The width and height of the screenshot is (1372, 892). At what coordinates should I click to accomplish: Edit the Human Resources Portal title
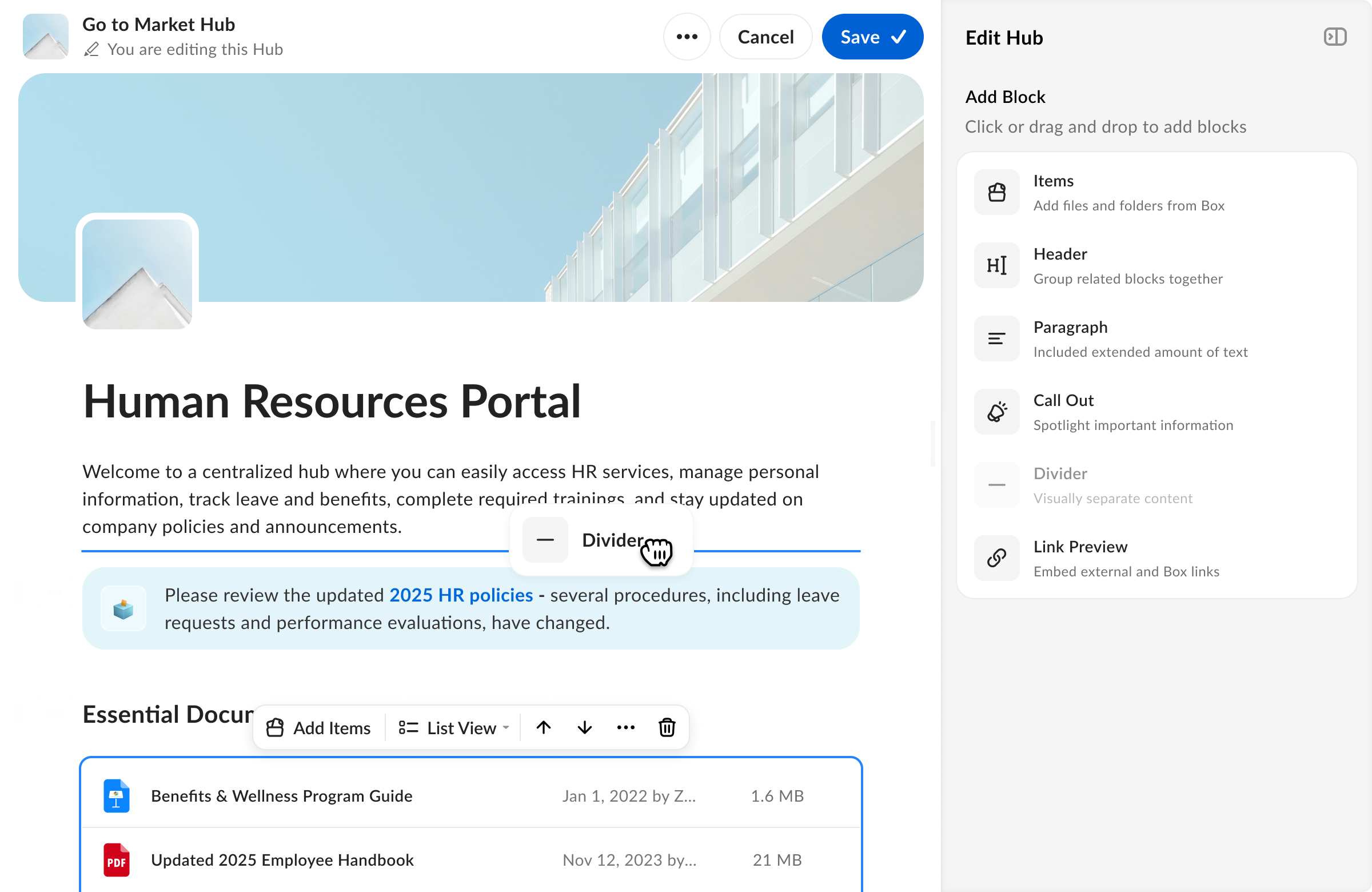(332, 402)
